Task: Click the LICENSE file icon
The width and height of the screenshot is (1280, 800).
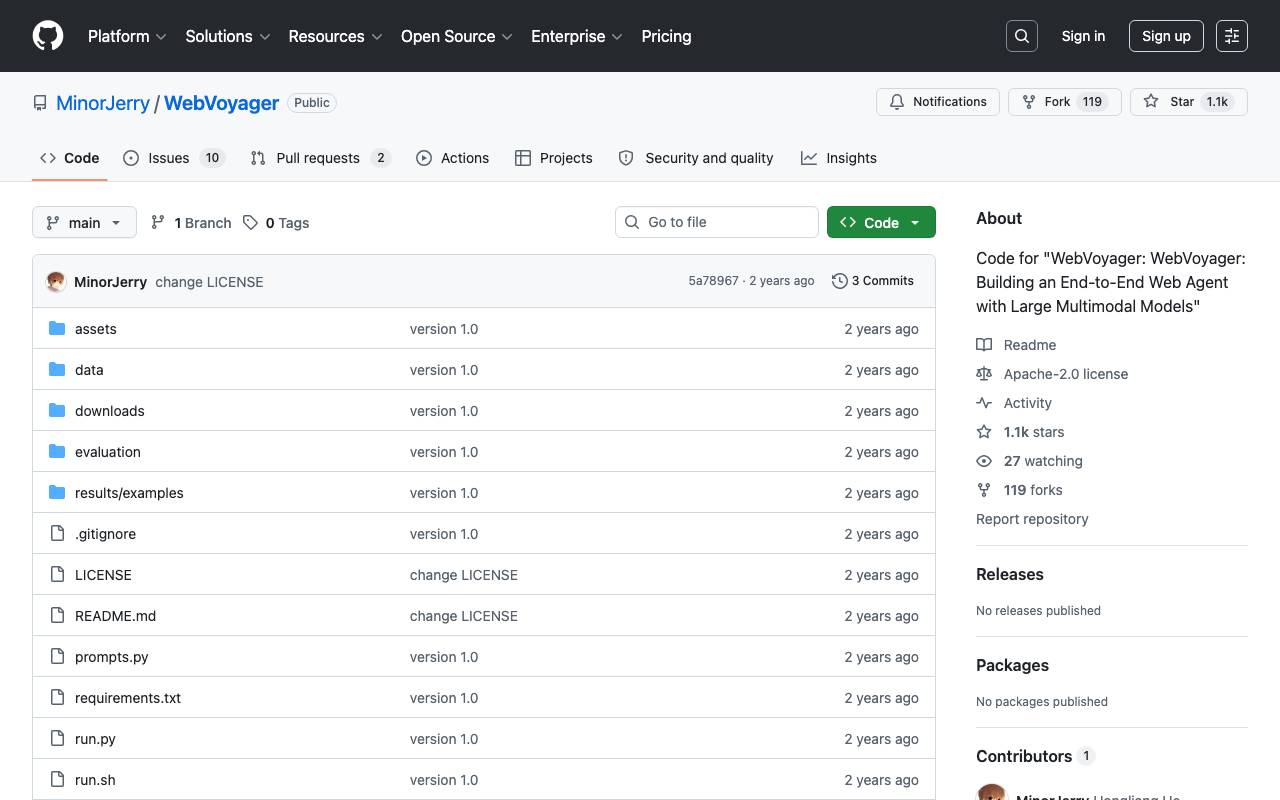Action: pos(57,575)
